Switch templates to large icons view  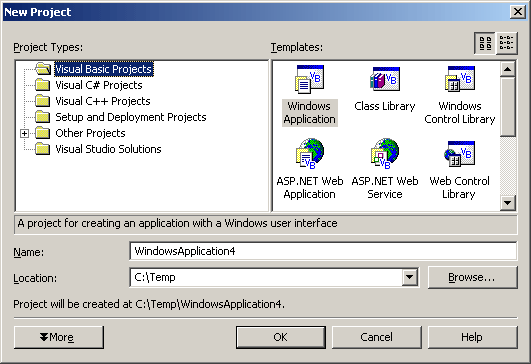click(485, 43)
